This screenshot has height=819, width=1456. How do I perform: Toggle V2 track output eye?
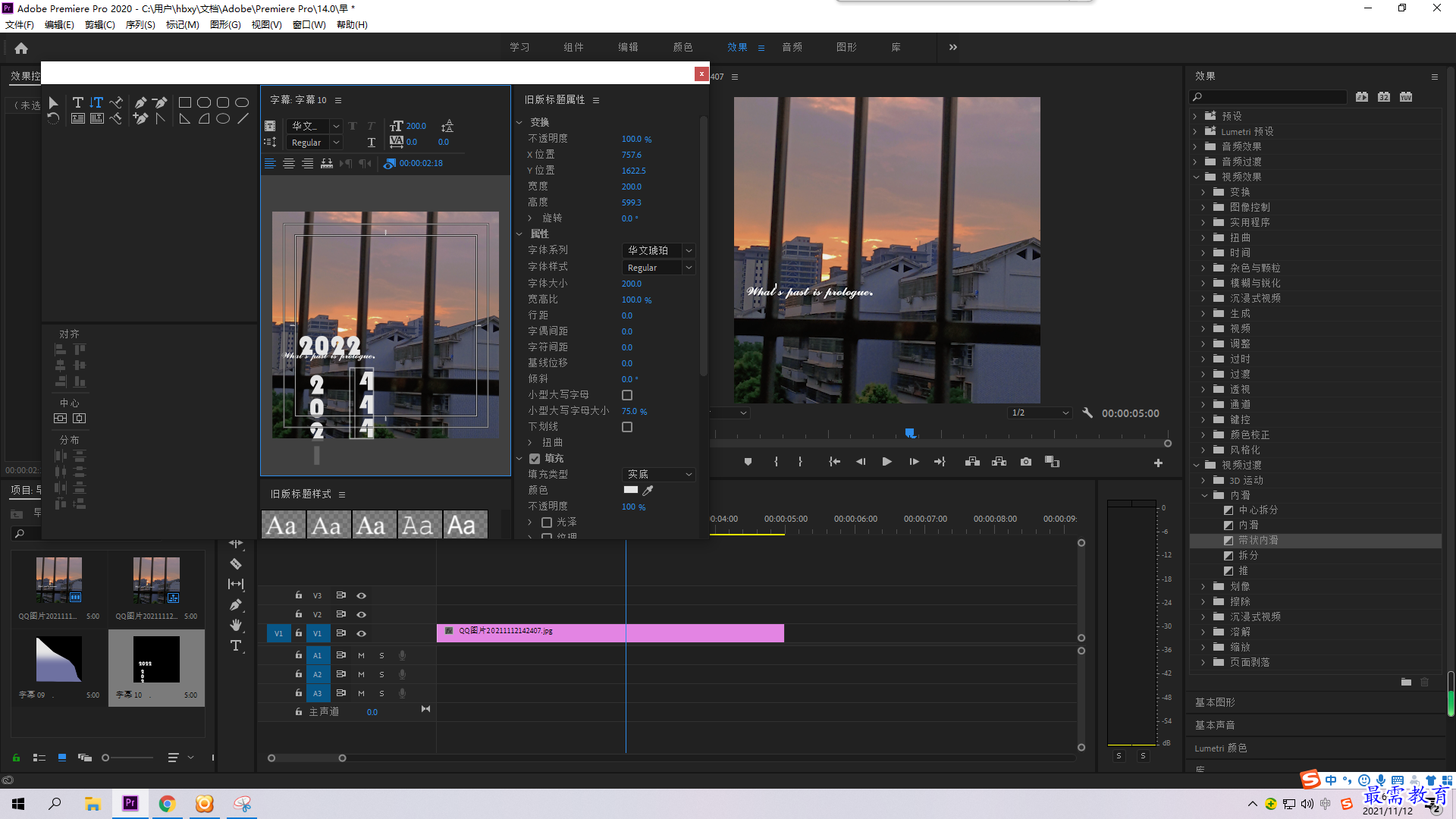click(362, 614)
